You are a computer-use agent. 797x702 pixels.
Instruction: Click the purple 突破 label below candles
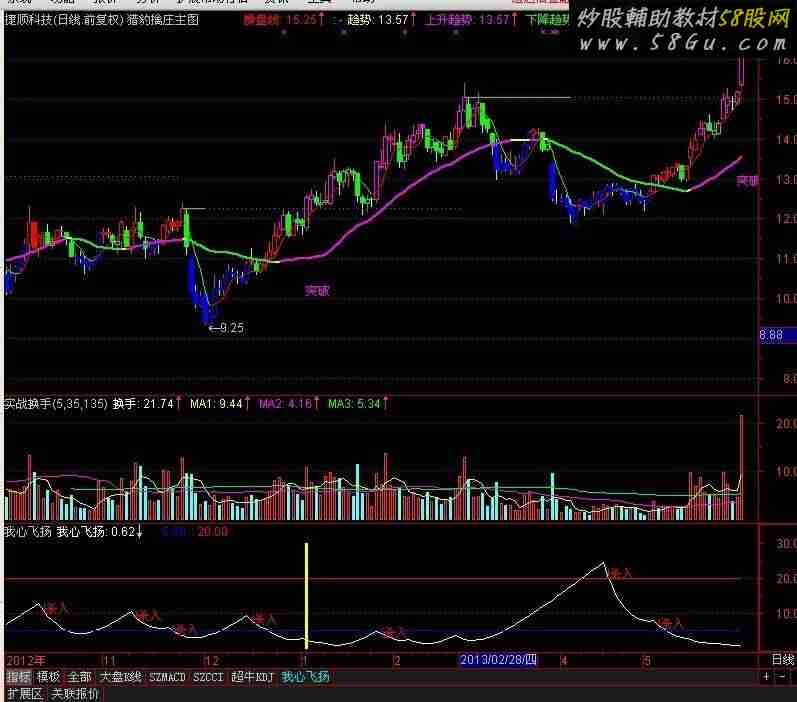point(317,290)
